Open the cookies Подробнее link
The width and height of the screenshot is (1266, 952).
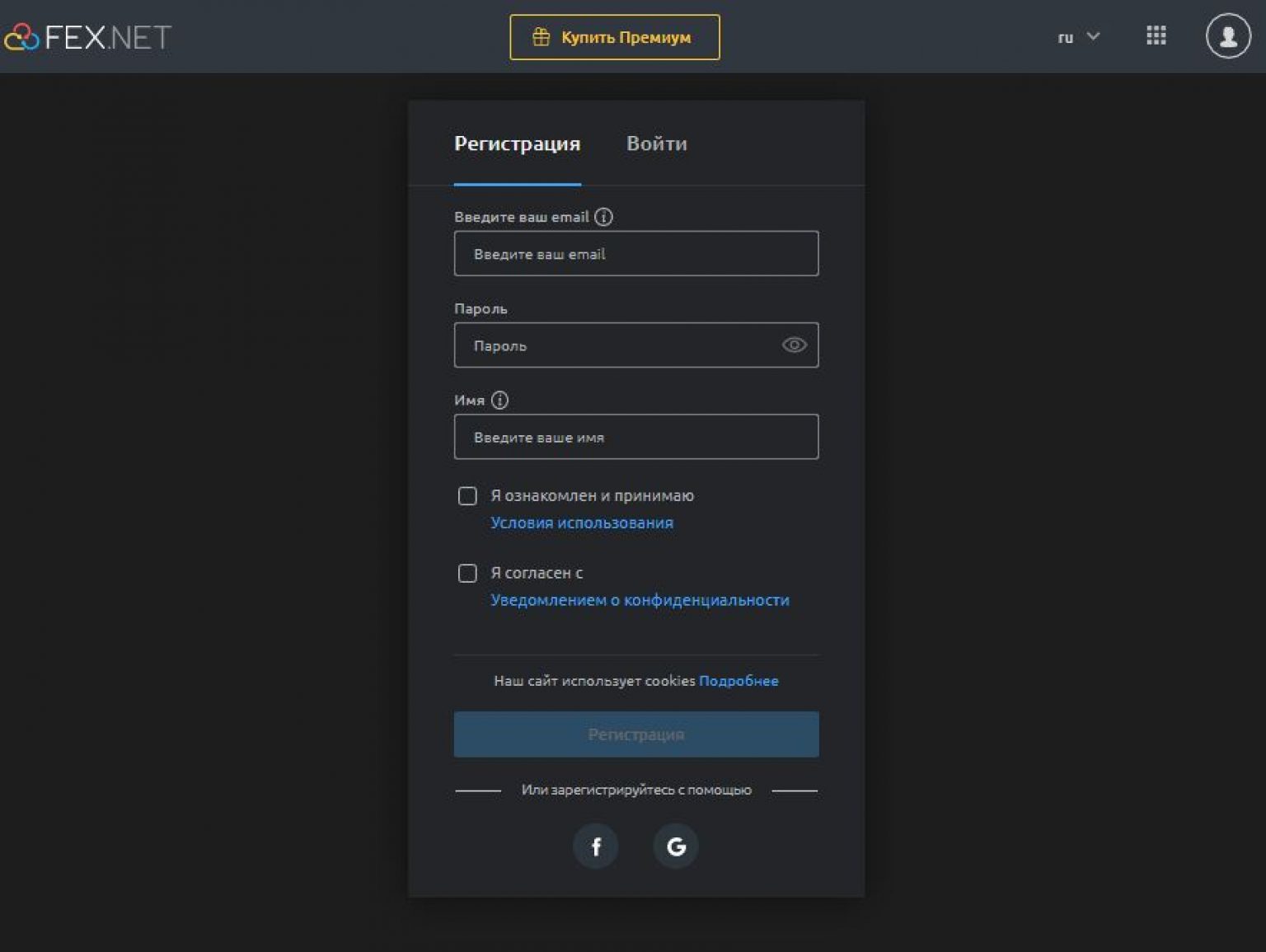point(738,681)
